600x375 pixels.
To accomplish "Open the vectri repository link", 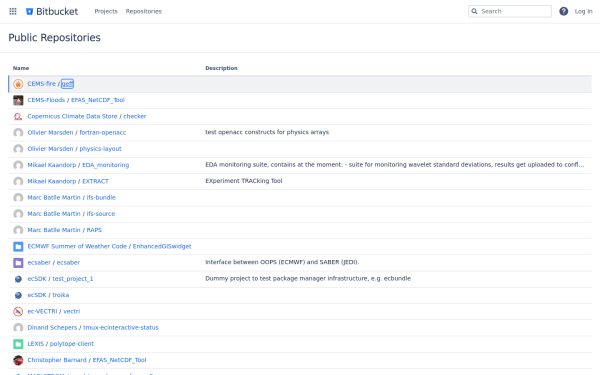I will [72, 311].
